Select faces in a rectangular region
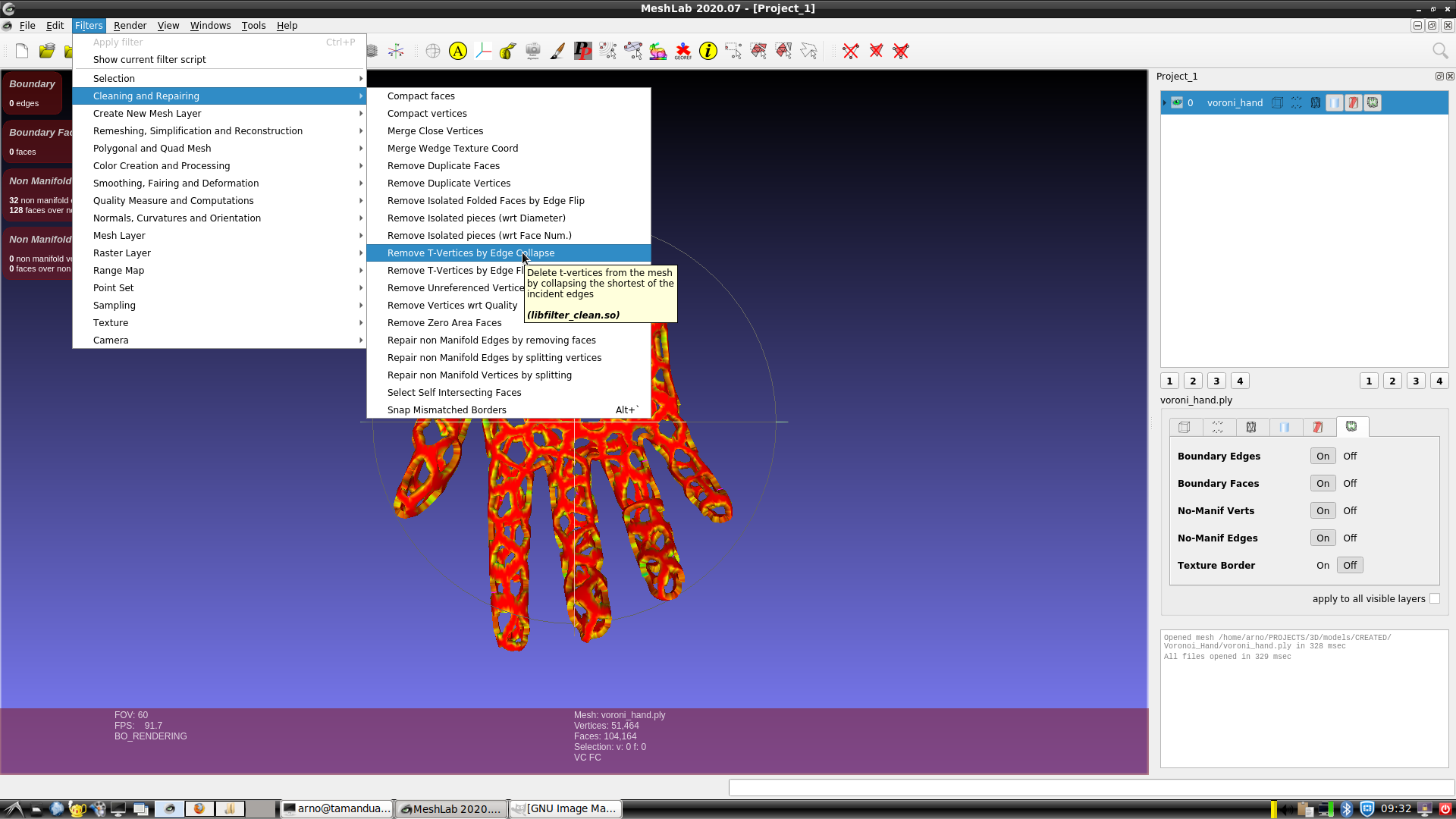The width and height of the screenshot is (1456, 819). (758, 51)
